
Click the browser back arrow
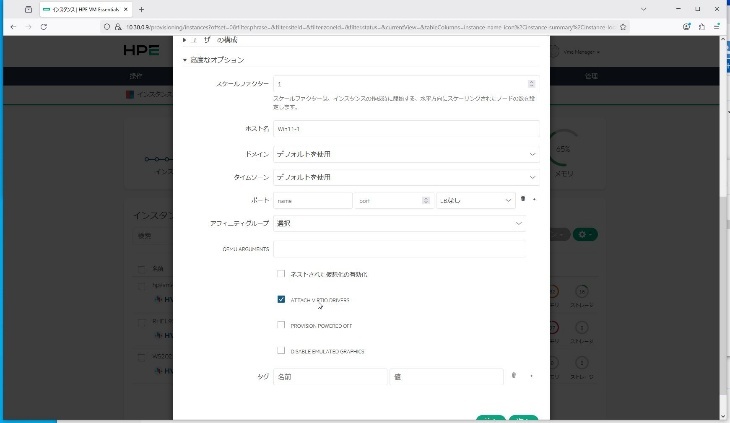click(12, 26)
